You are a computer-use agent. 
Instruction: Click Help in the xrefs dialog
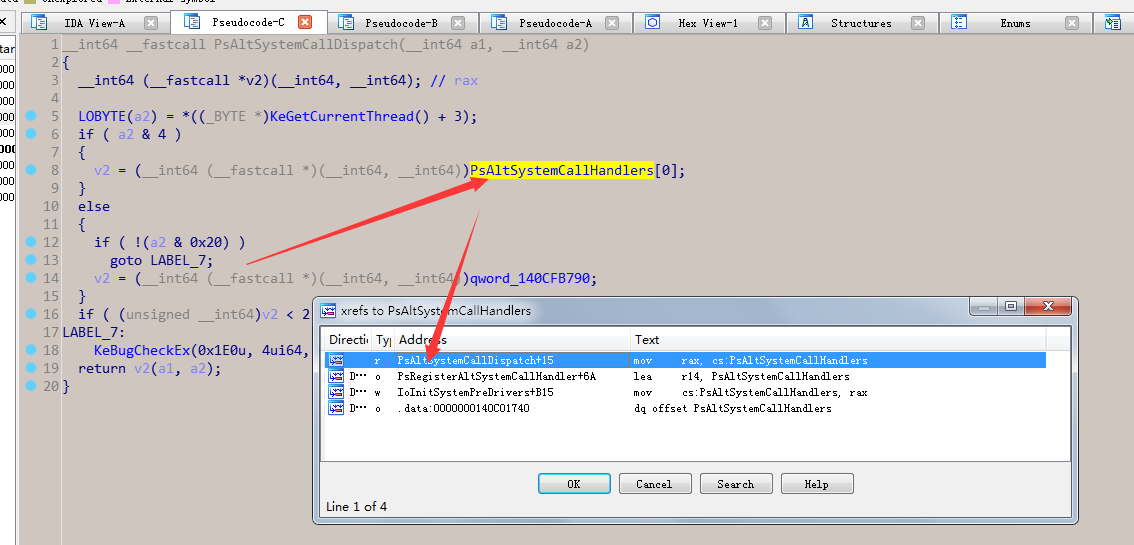click(x=817, y=484)
